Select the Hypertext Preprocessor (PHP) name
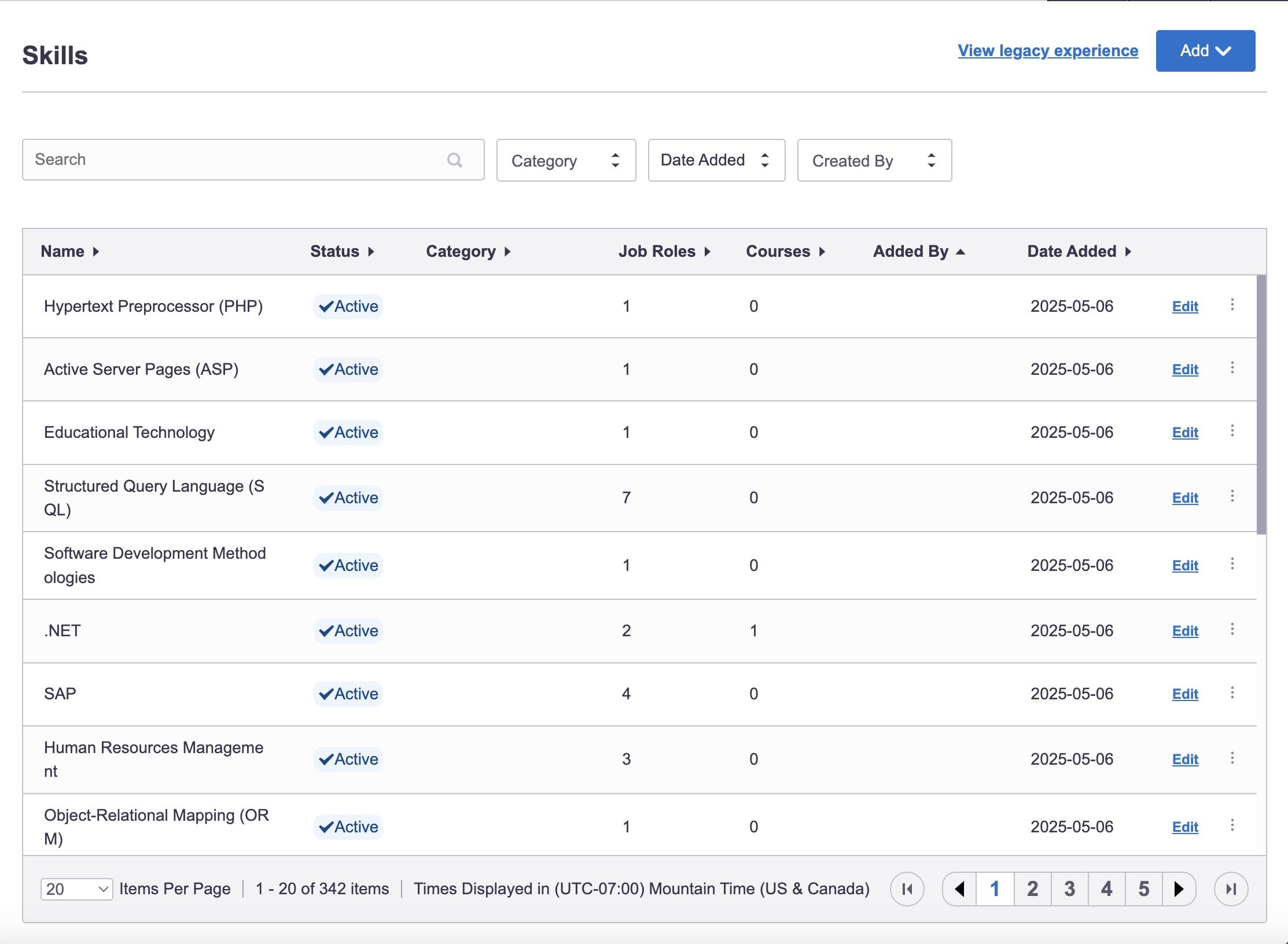This screenshot has height=944, width=1288. 153,307
